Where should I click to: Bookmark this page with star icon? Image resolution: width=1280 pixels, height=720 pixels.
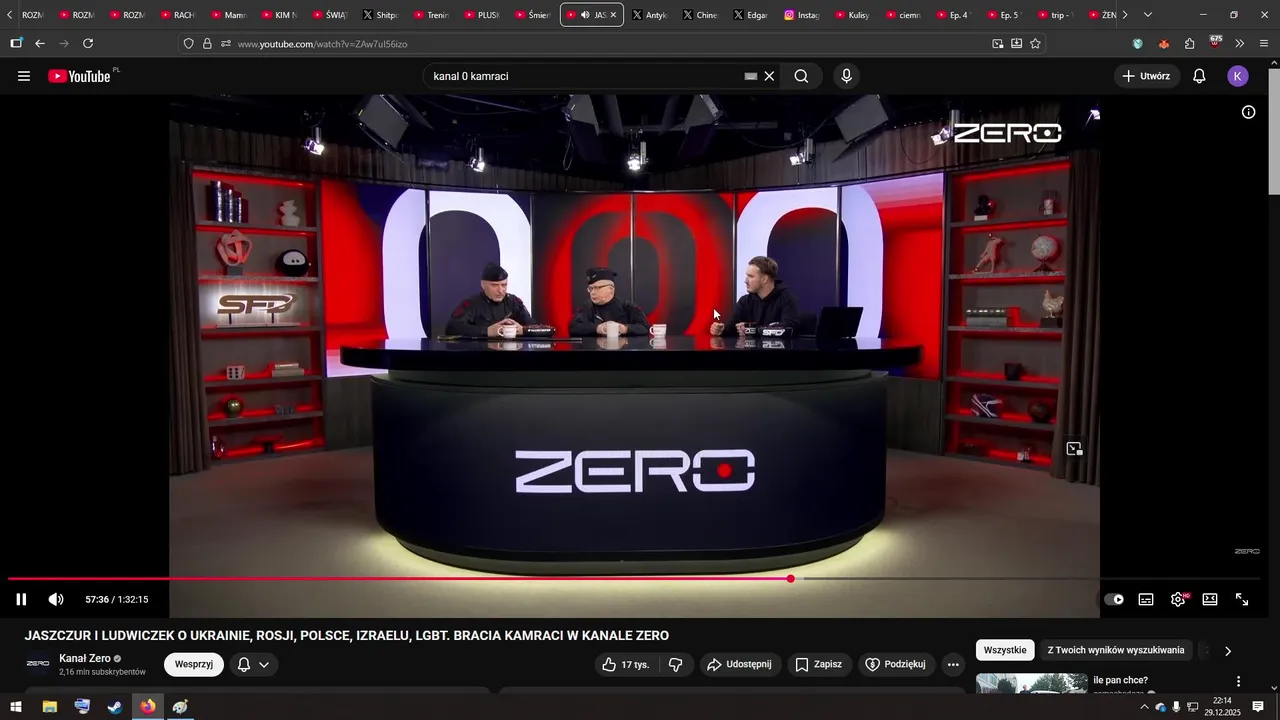(x=1035, y=44)
